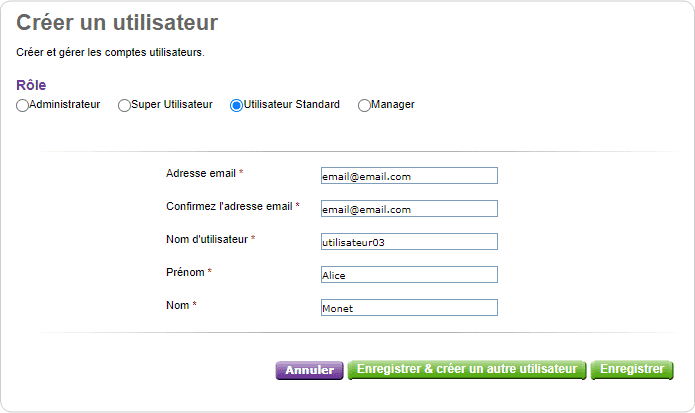The height and width of the screenshot is (413, 695).
Task: Click the "Prénom" label text
Action: pos(185,272)
